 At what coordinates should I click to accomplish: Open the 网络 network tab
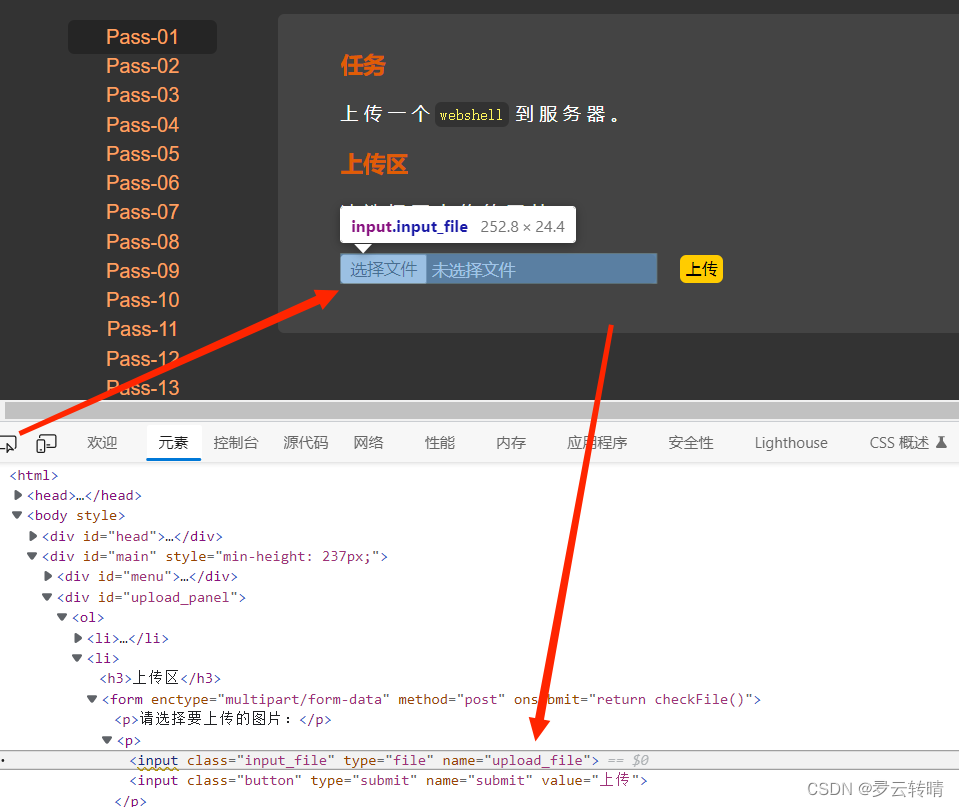pos(368,442)
